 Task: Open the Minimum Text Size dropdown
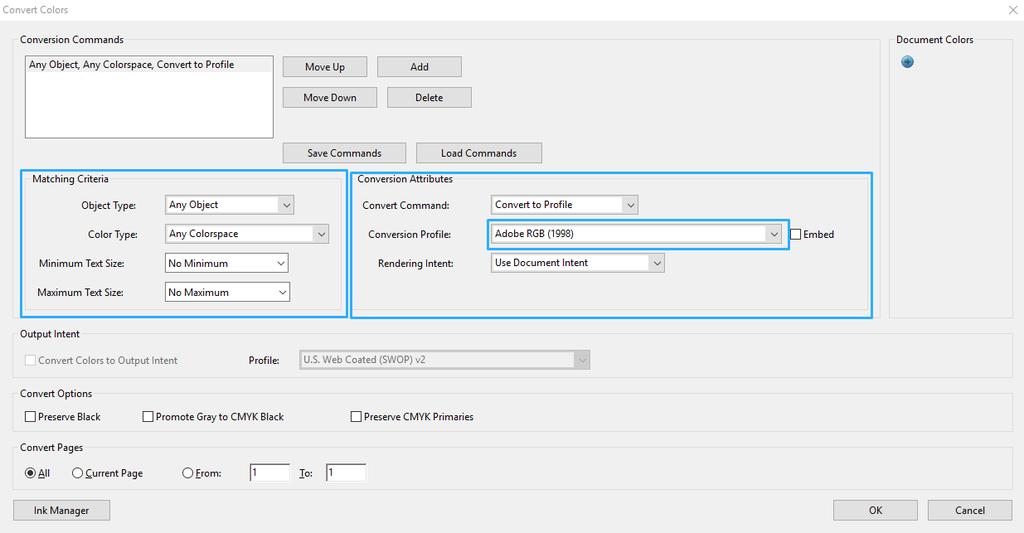227,263
